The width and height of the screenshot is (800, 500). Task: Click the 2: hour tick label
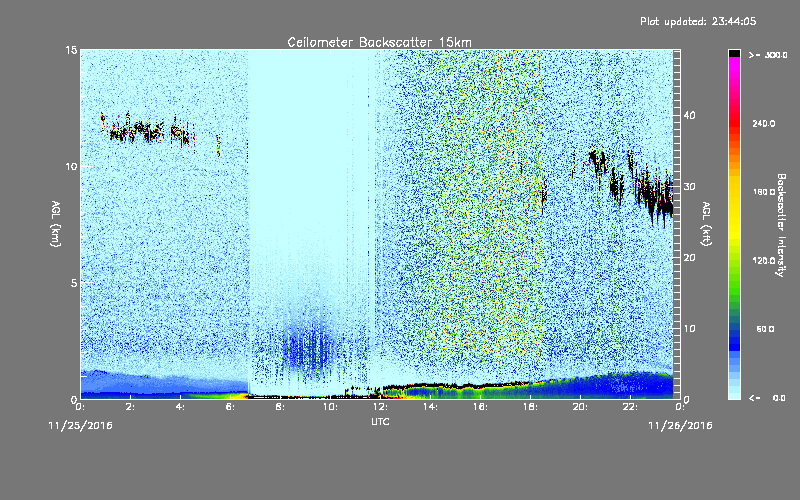coord(131,407)
